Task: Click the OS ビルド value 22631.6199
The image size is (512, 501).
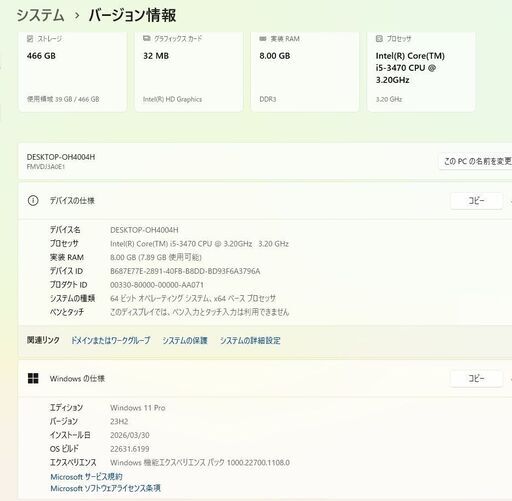Action: click(x=130, y=449)
